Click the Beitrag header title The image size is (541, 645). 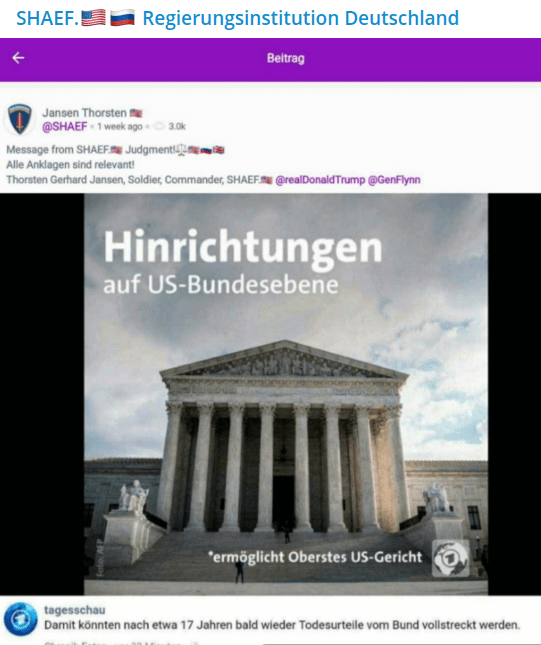(x=286, y=58)
